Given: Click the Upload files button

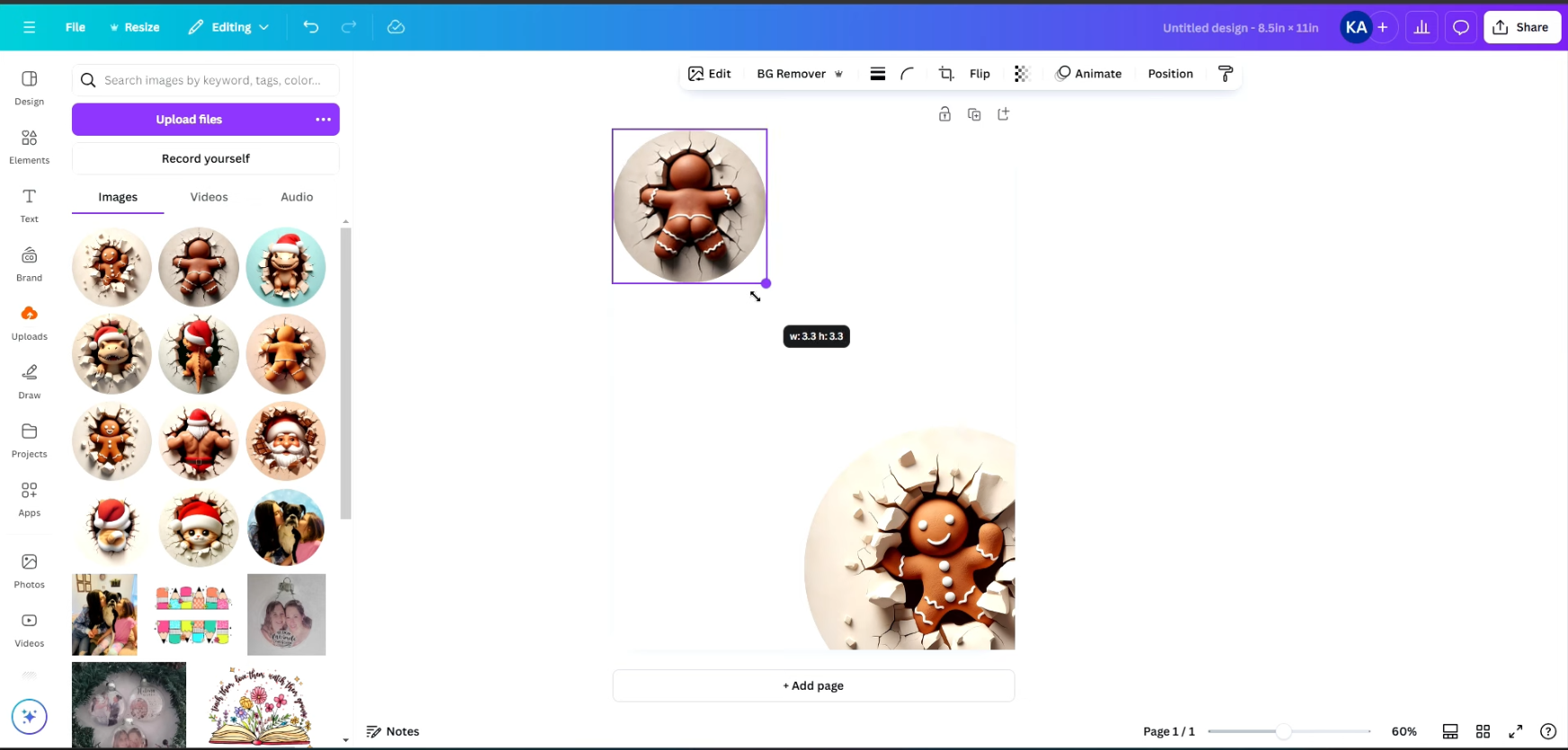Looking at the screenshot, I should (189, 120).
